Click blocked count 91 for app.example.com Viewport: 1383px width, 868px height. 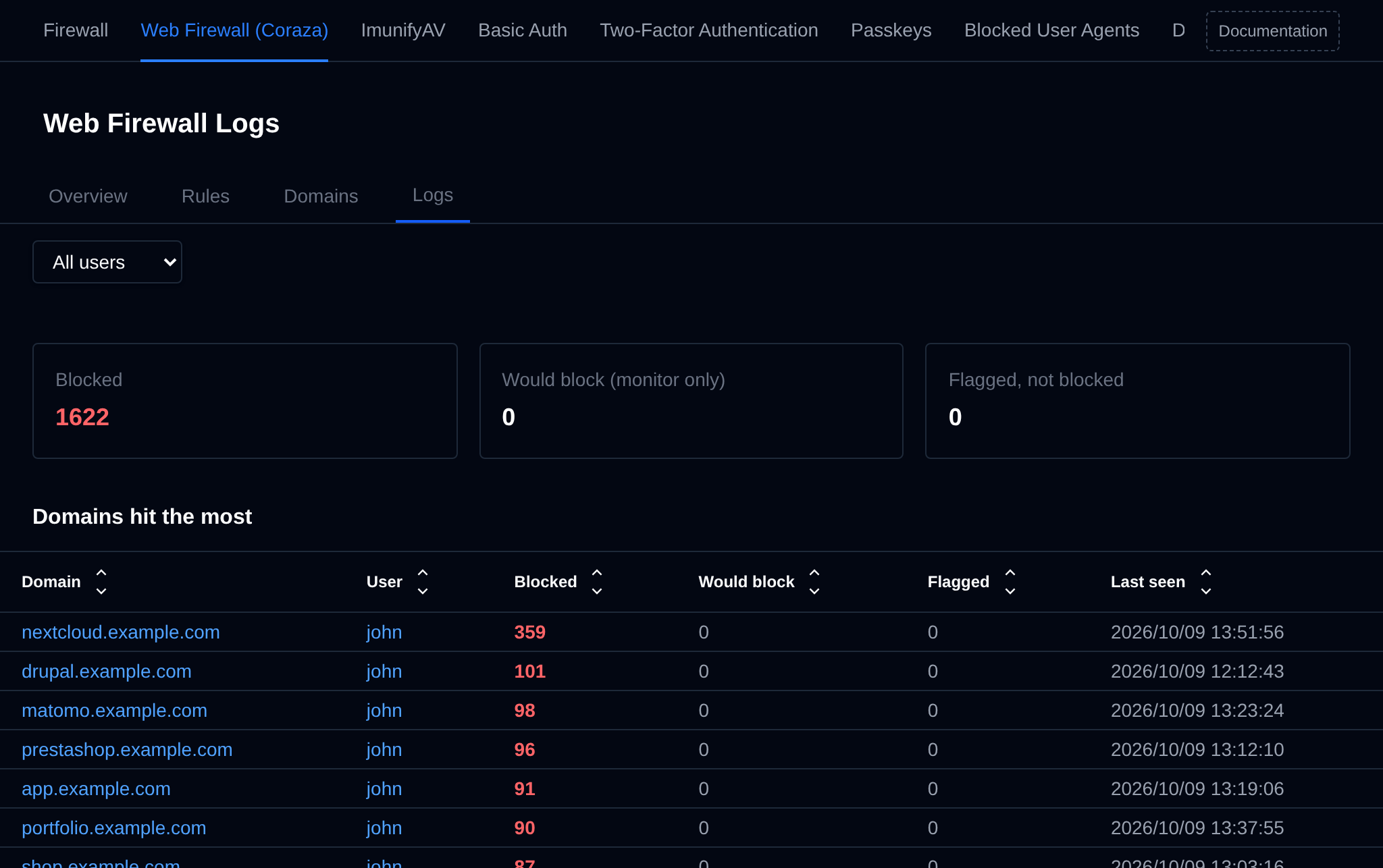[x=525, y=789]
